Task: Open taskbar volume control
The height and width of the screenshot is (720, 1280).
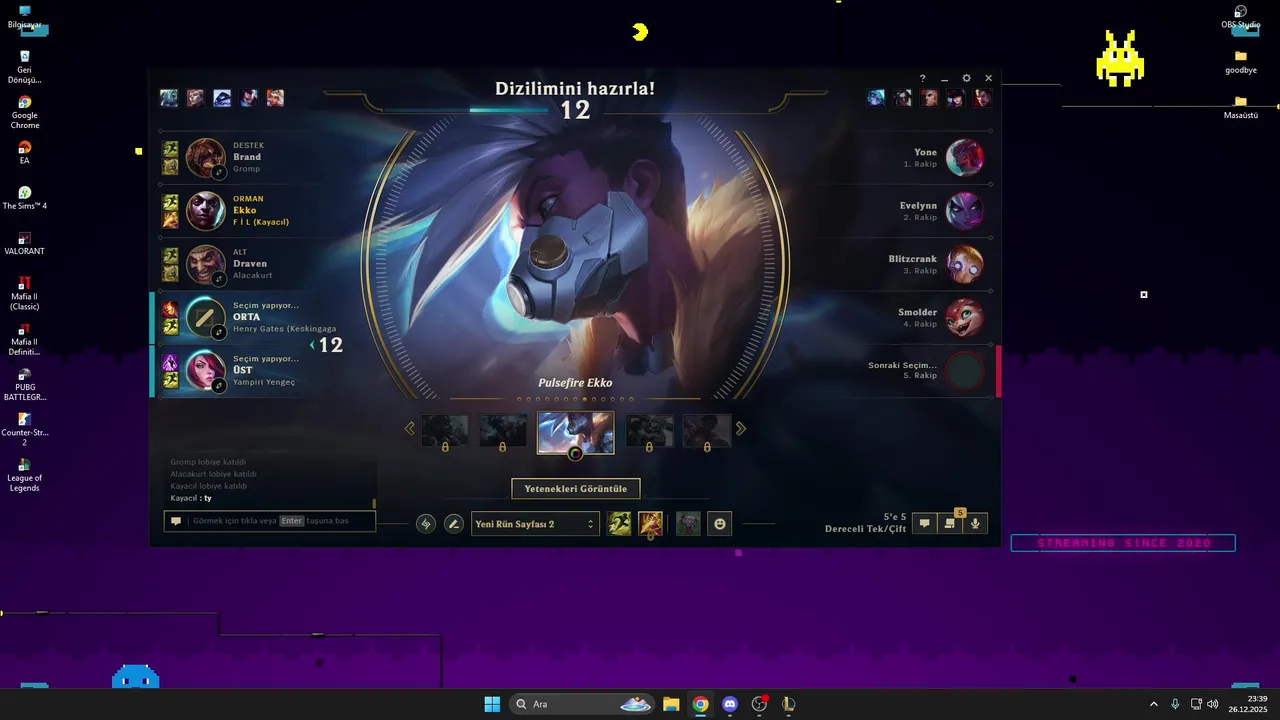Action: click(1212, 704)
